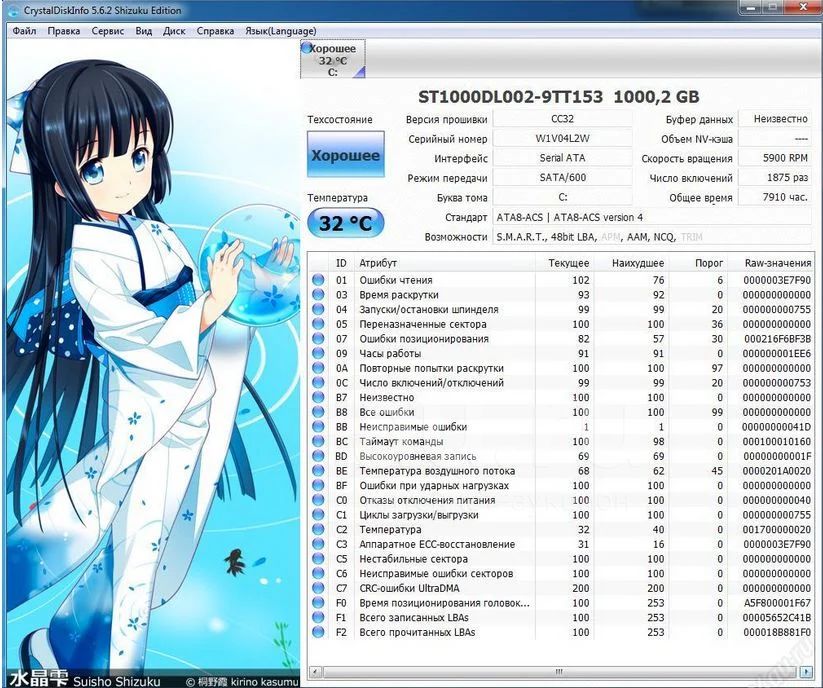Viewport: 823px width, 688px height.
Task: Click the features field S.M.A.R.T., 48bit LBA
Action: 652,237
